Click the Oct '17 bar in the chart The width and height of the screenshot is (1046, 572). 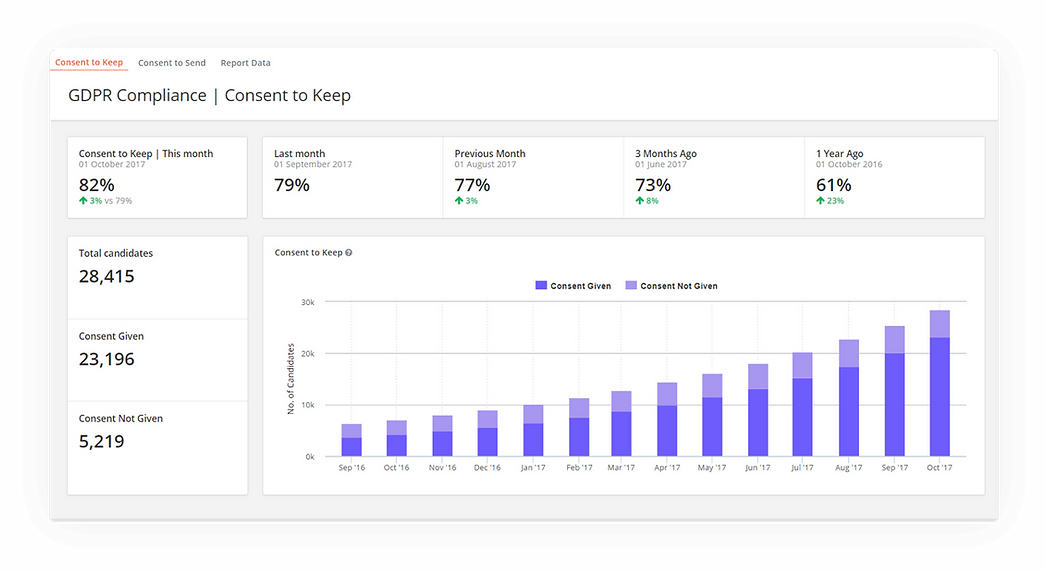(939, 383)
